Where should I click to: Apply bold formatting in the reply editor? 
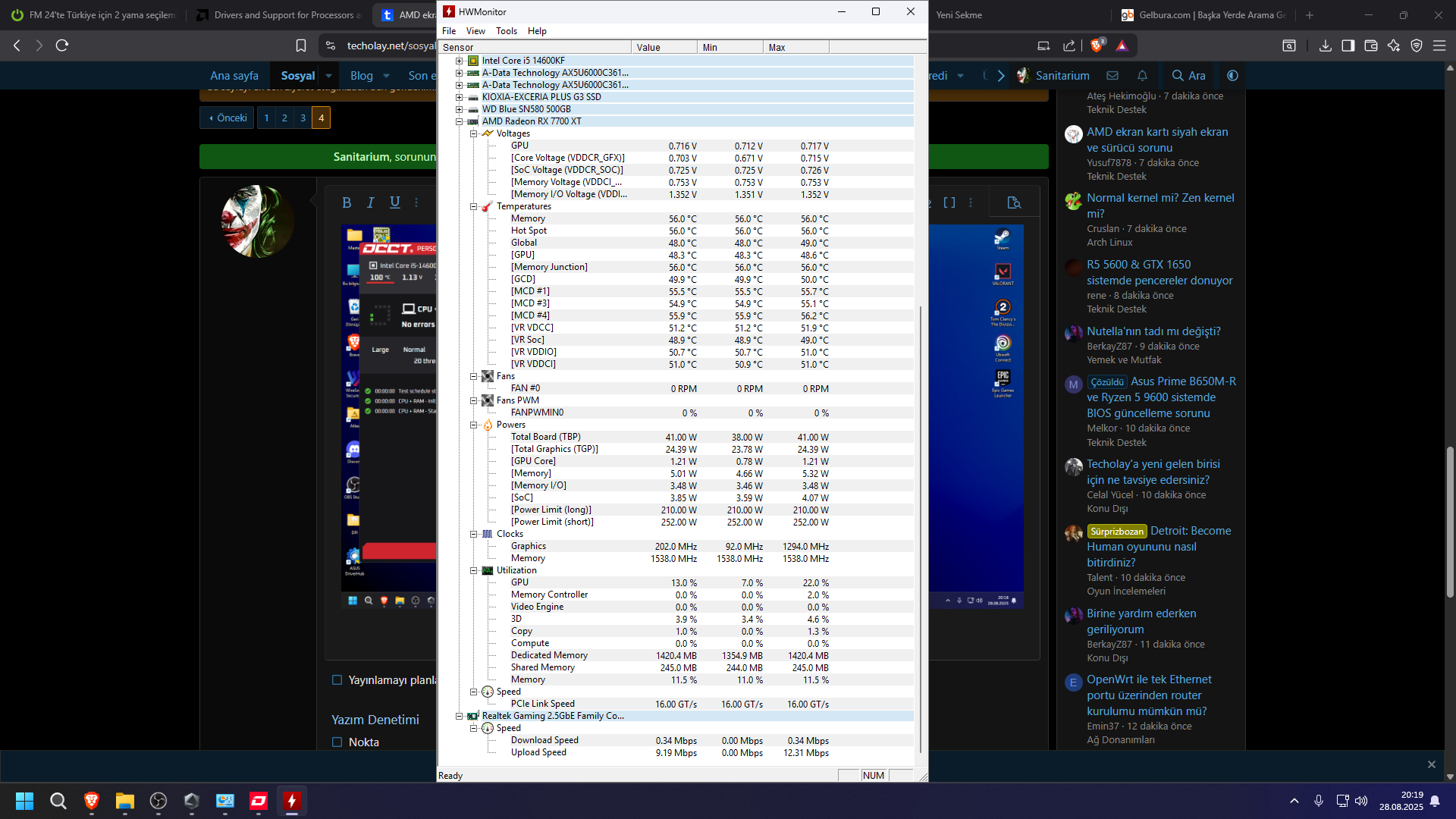coord(347,202)
